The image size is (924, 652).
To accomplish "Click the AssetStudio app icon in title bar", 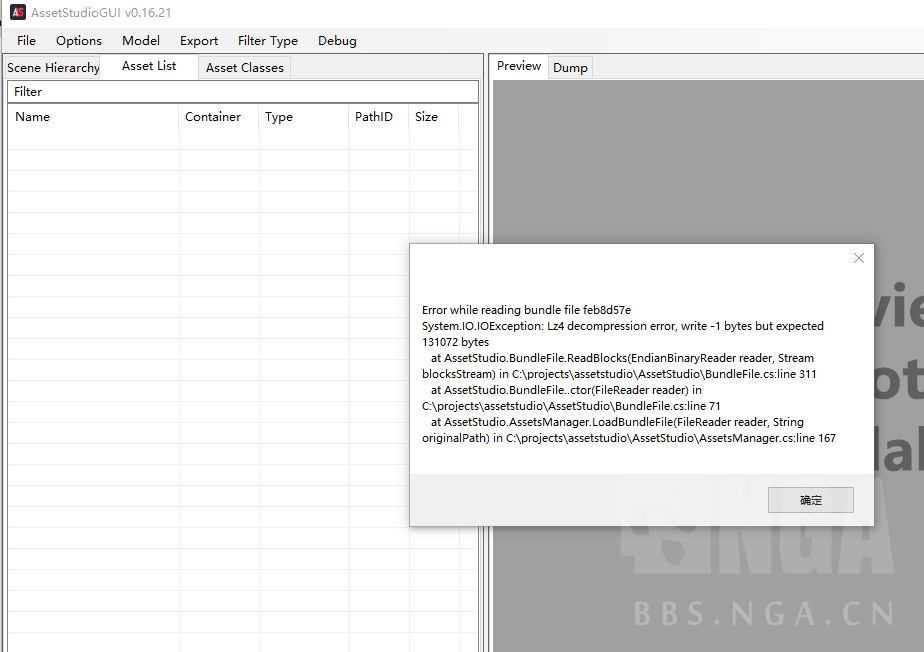I will click(x=17, y=13).
